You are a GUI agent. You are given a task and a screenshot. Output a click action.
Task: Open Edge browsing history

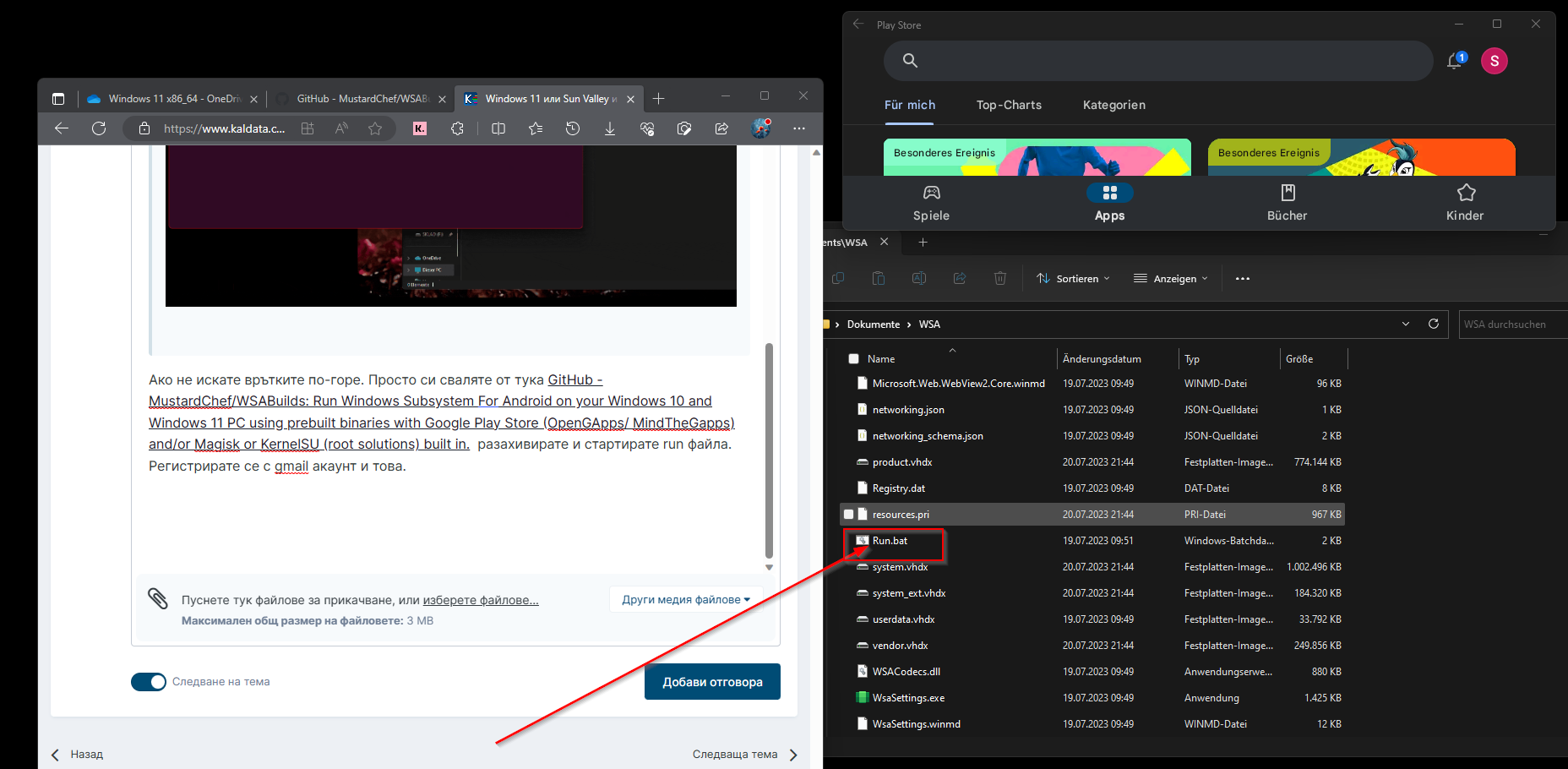pyautogui.click(x=573, y=128)
